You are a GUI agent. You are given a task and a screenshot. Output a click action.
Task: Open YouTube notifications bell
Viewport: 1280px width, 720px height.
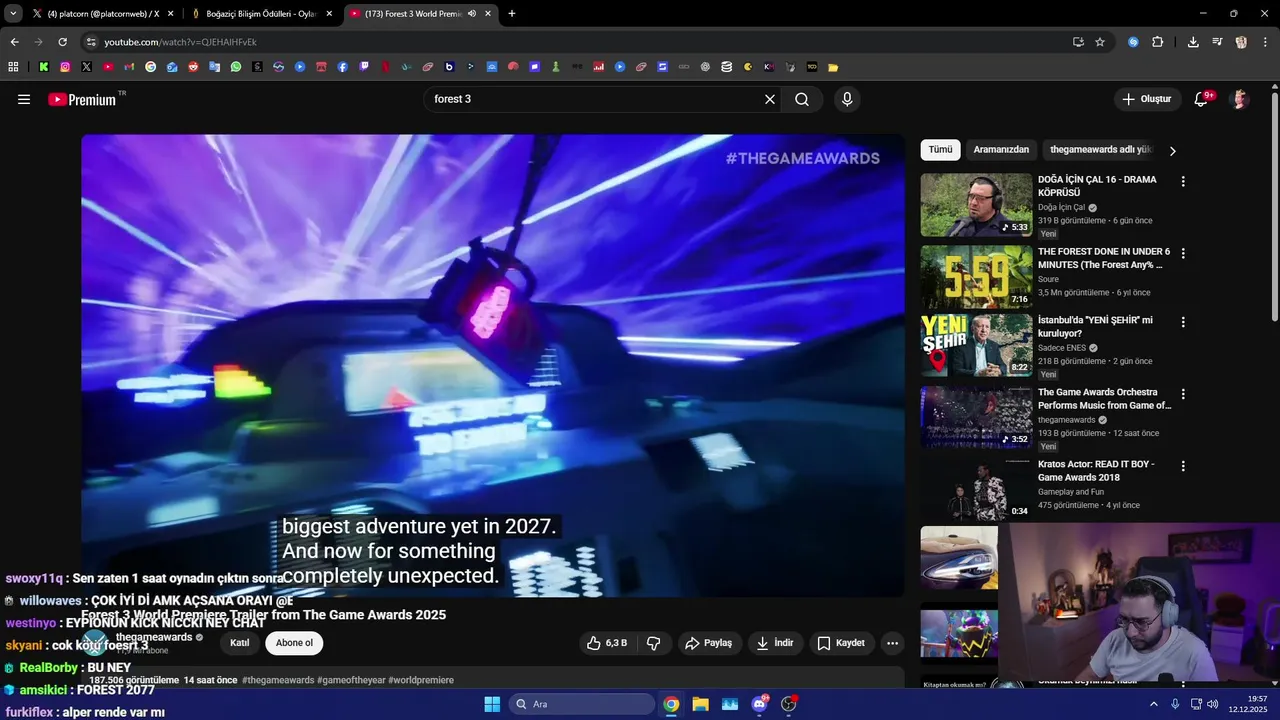(1201, 99)
